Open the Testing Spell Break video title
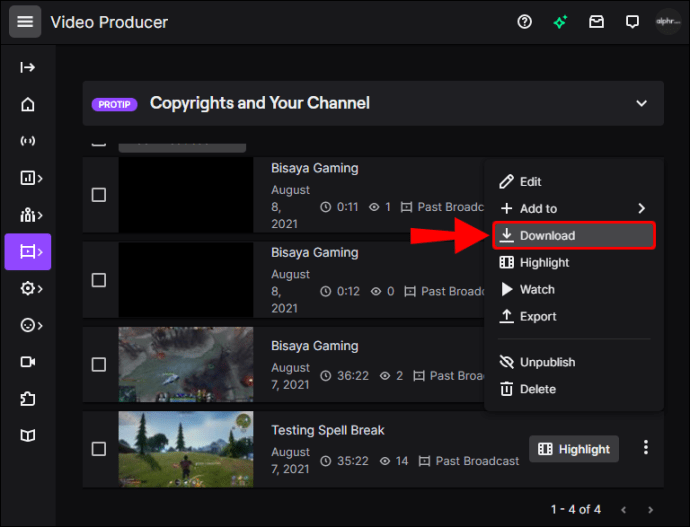 click(x=328, y=430)
